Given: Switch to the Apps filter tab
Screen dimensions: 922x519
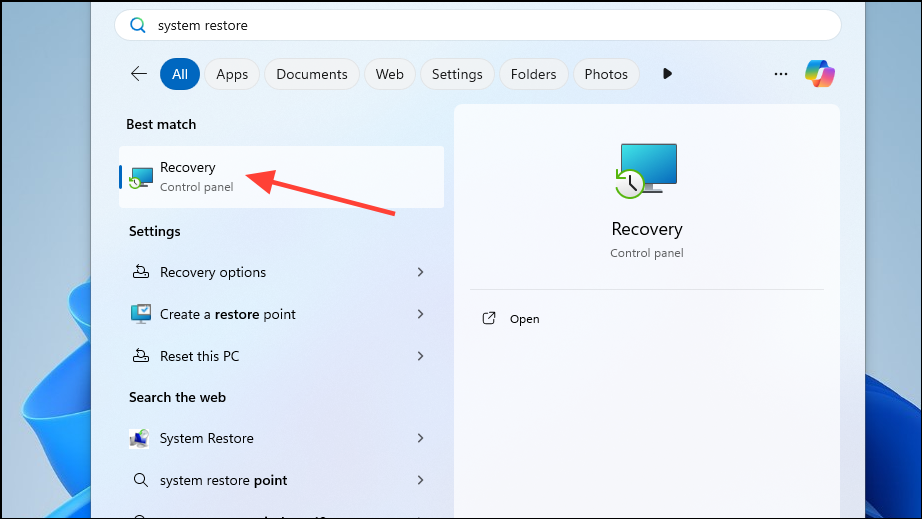Looking at the screenshot, I should (232, 74).
